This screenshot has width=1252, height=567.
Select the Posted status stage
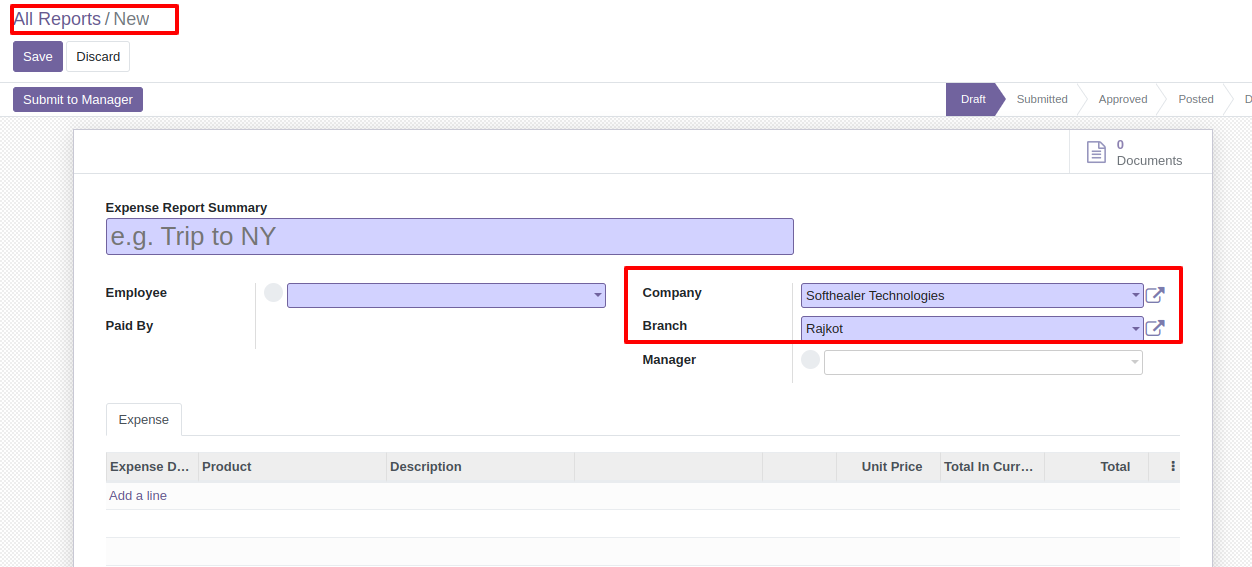point(1196,99)
